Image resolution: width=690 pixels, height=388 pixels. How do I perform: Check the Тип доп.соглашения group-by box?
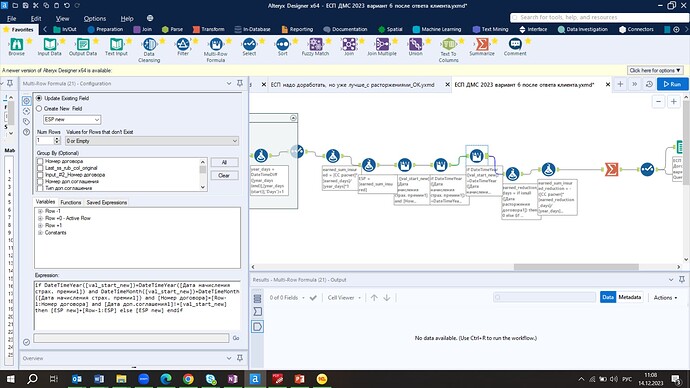point(40,188)
